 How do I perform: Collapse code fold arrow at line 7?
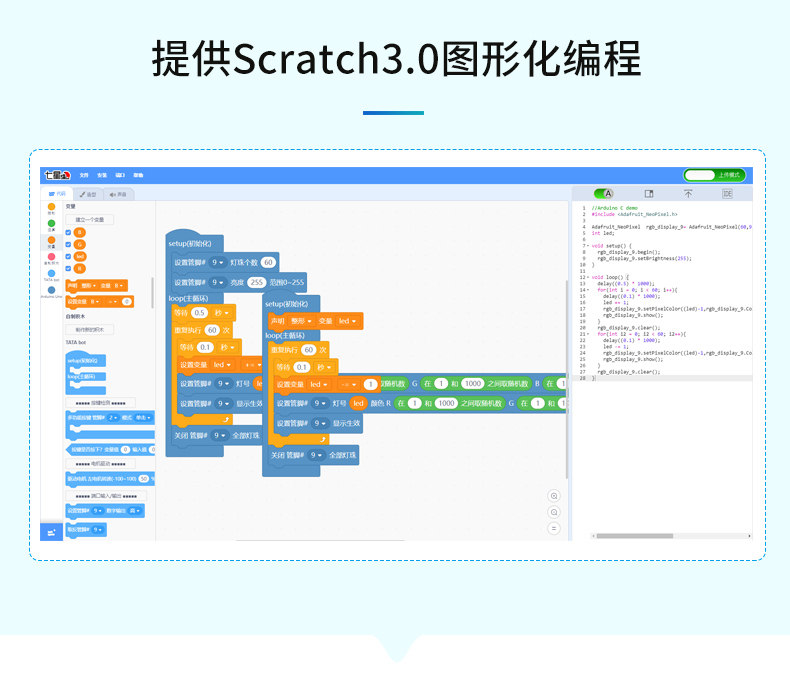[x=588, y=246]
